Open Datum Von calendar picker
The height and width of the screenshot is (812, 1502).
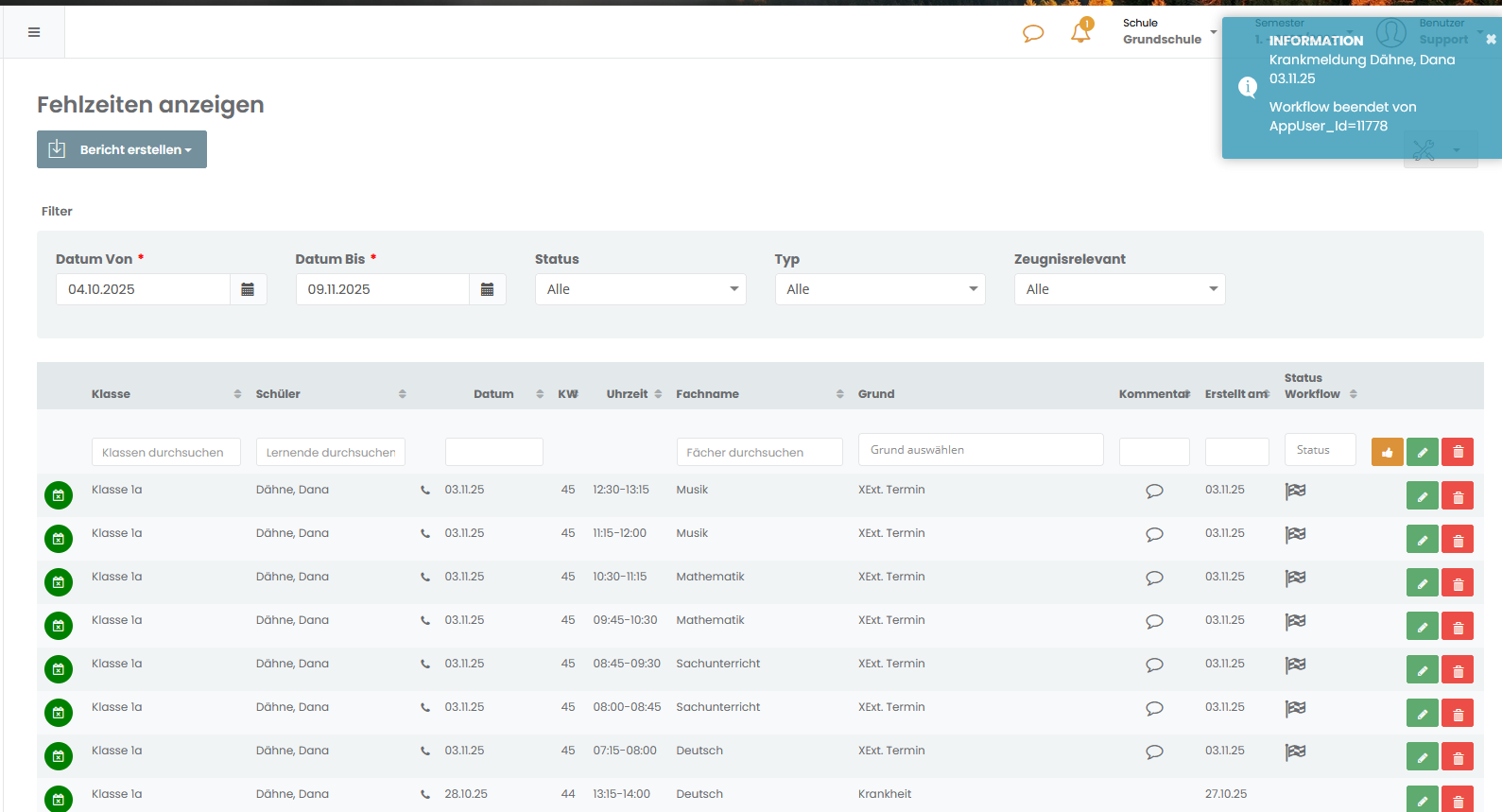[248, 289]
